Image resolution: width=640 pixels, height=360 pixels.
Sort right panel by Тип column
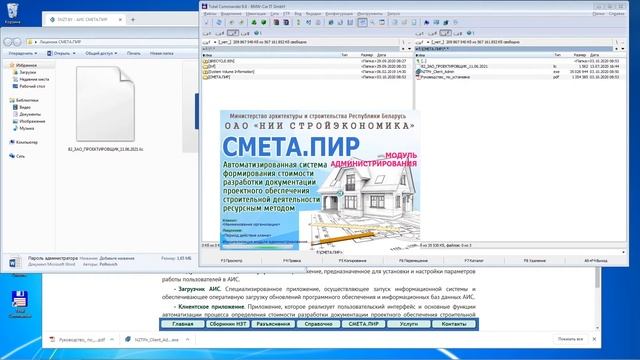(x=558, y=55)
